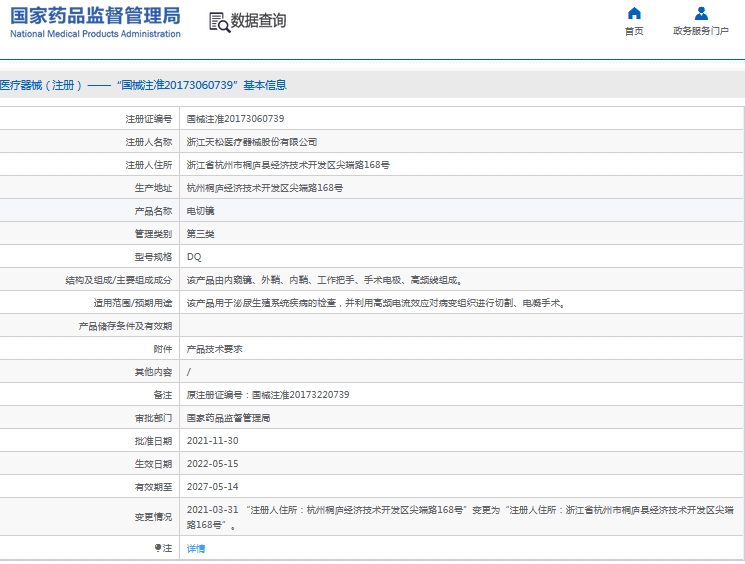Viewport: 745px width, 564px height.
Task: Click the 有效期至 row label
Action: [x=153, y=487]
